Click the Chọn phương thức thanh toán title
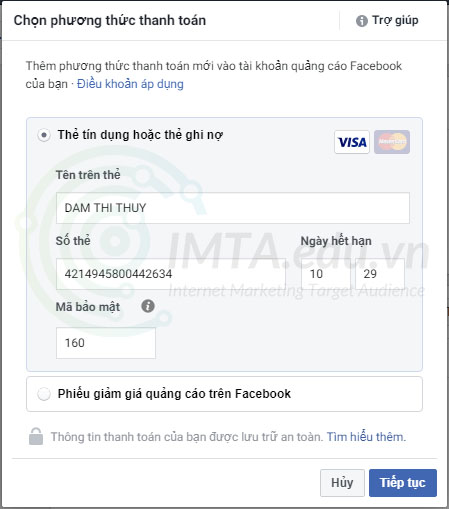This screenshot has width=449, height=509. [110, 21]
